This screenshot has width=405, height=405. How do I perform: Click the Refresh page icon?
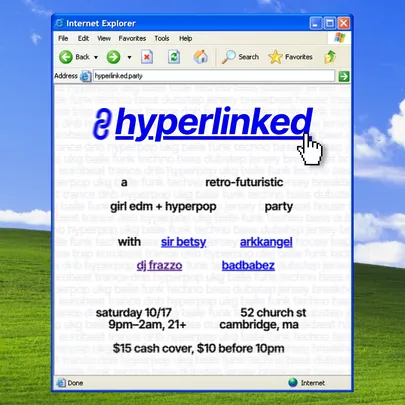click(x=174, y=57)
